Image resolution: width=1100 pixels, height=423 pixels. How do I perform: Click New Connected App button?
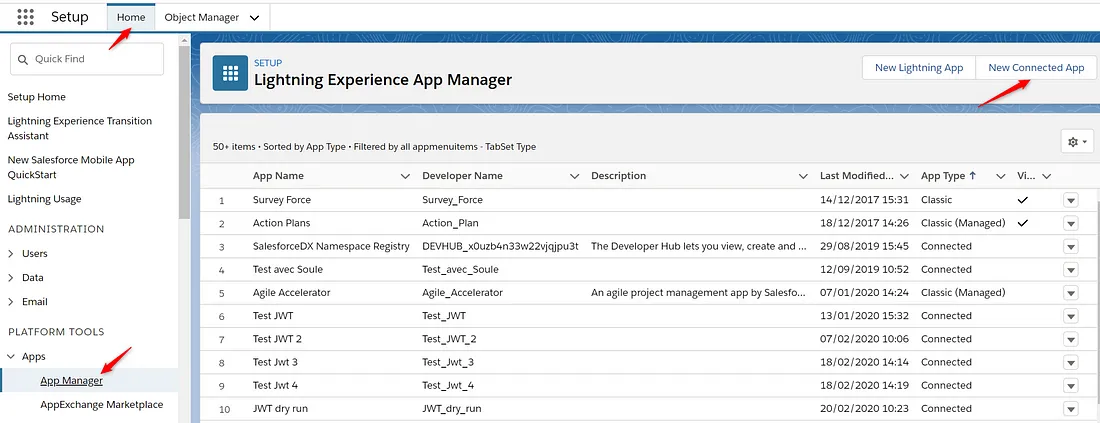pyautogui.click(x=1036, y=68)
